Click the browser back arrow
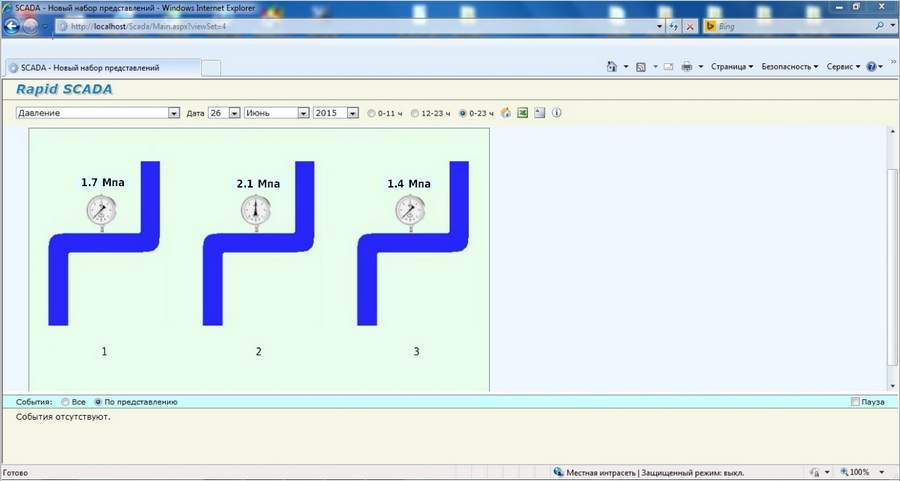Viewport: 900px width, 481px height. (13, 26)
